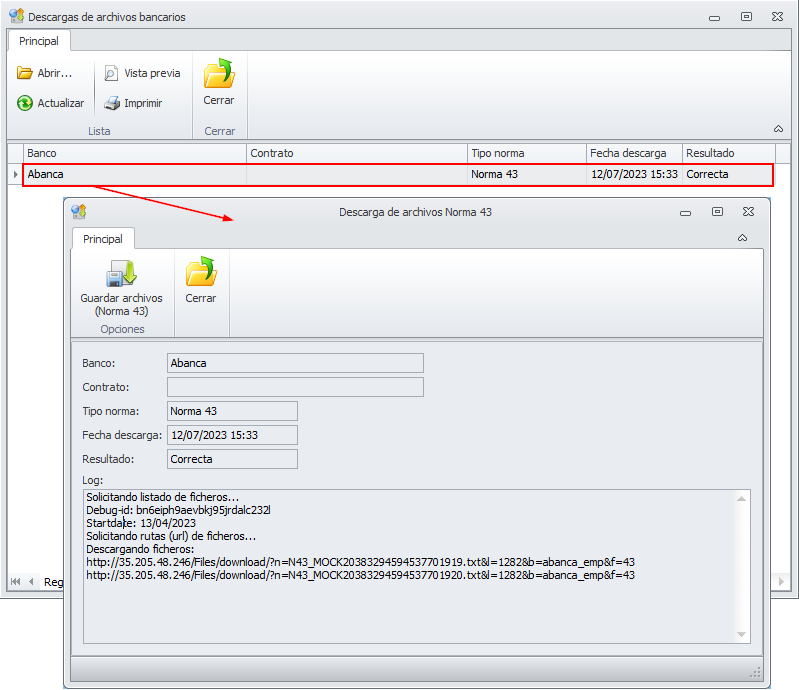Click app icon in Norma 43 window title bar
The width and height of the screenshot is (799, 690).
(x=79, y=211)
